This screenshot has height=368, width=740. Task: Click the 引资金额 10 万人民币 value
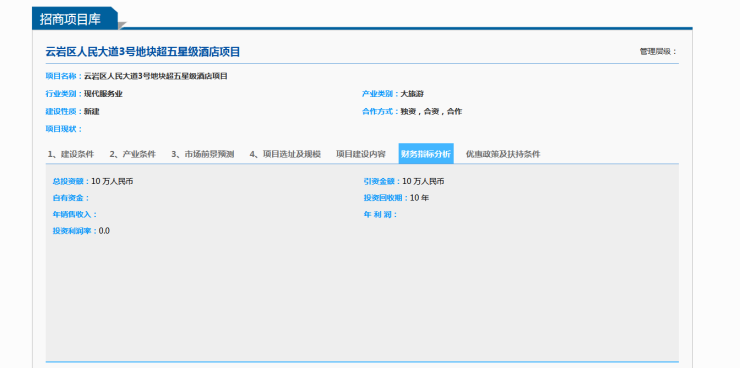point(423,181)
